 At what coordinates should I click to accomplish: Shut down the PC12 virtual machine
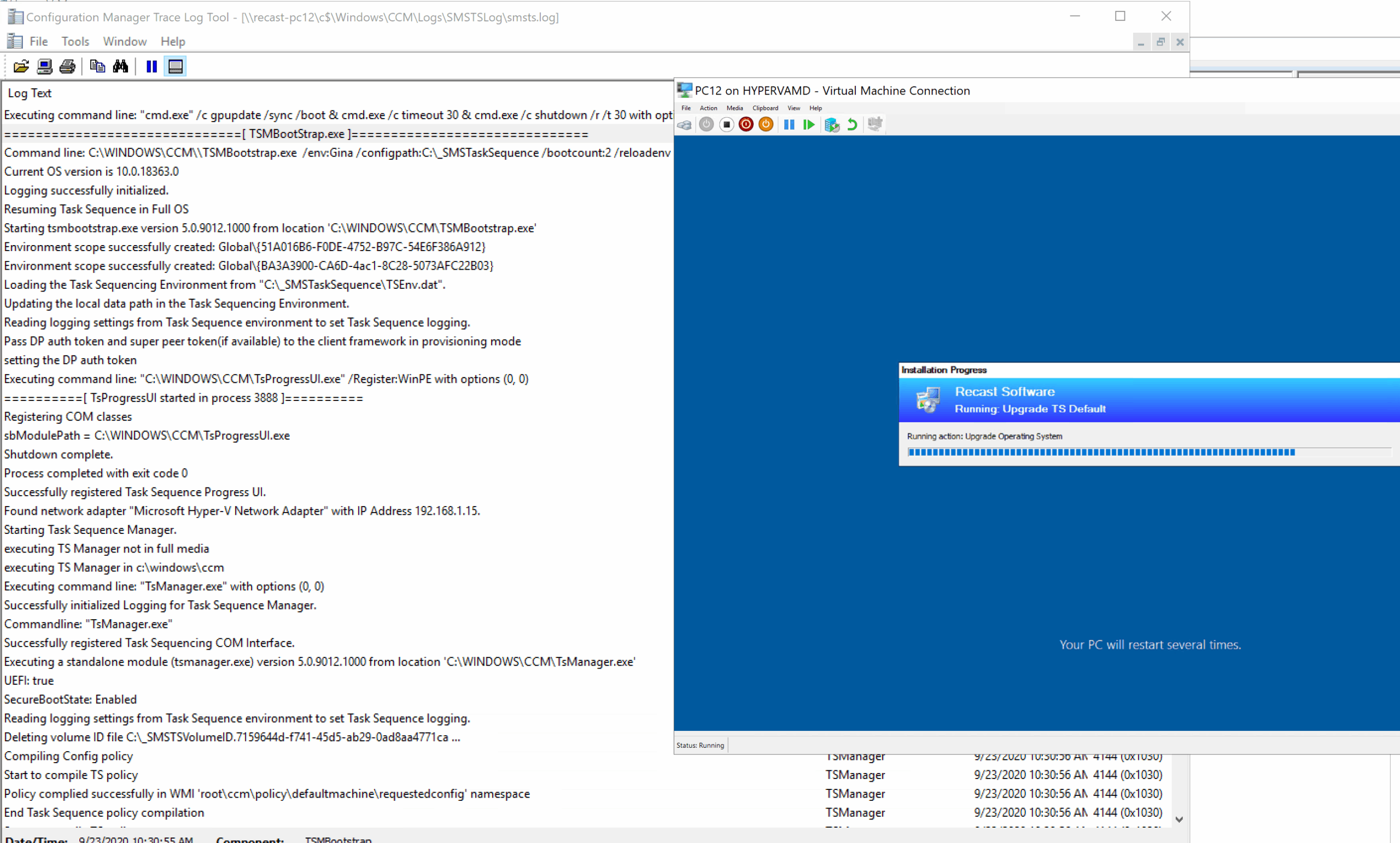click(766, 124)
